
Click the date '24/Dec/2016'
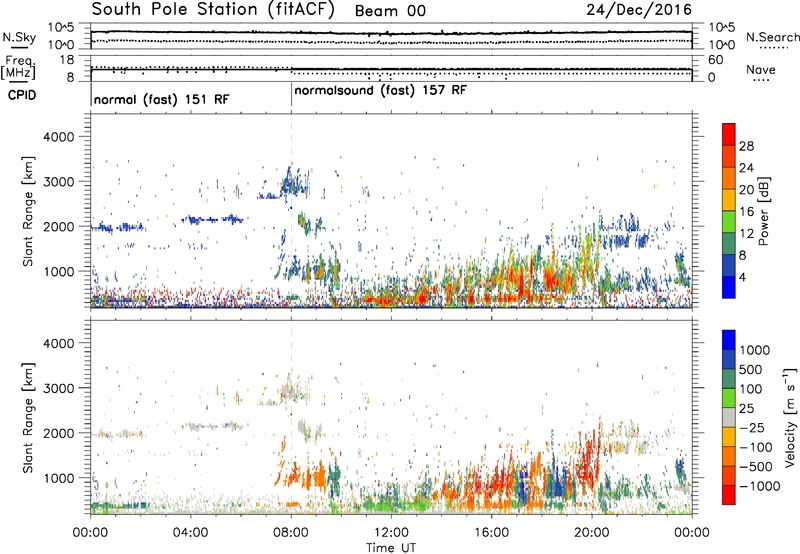639,10
